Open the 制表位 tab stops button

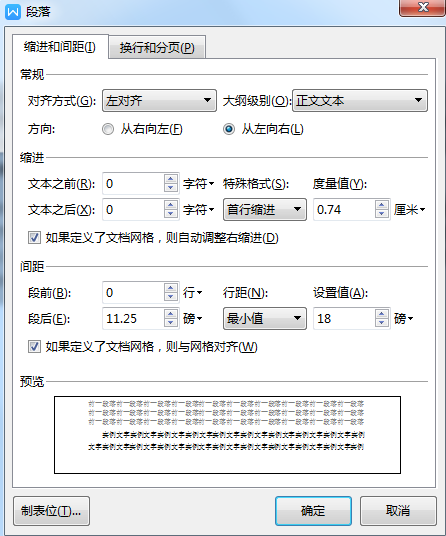51,511
